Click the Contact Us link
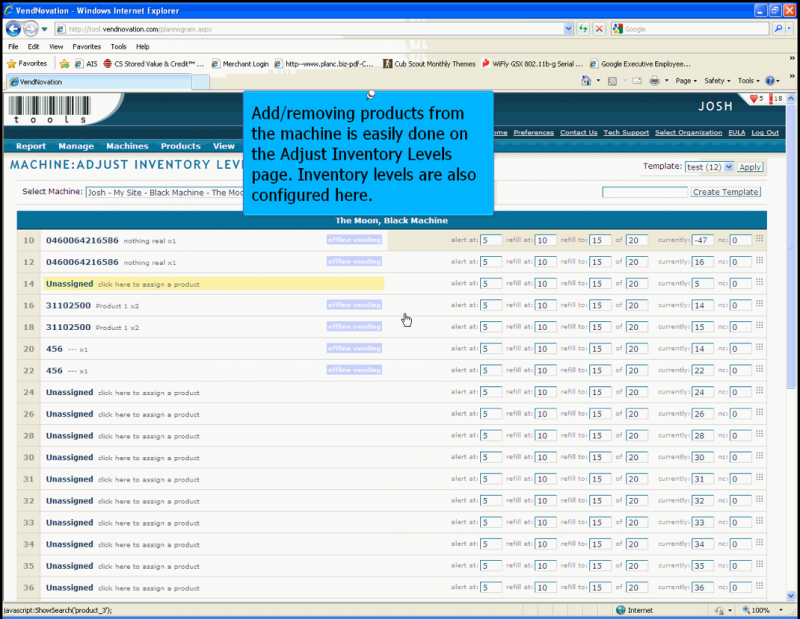 pyautogui.click(x=579, y=133)
